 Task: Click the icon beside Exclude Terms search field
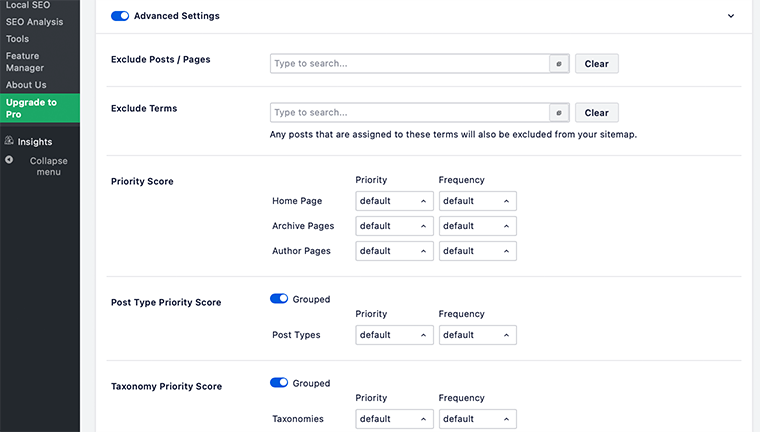tap(559, 113)
